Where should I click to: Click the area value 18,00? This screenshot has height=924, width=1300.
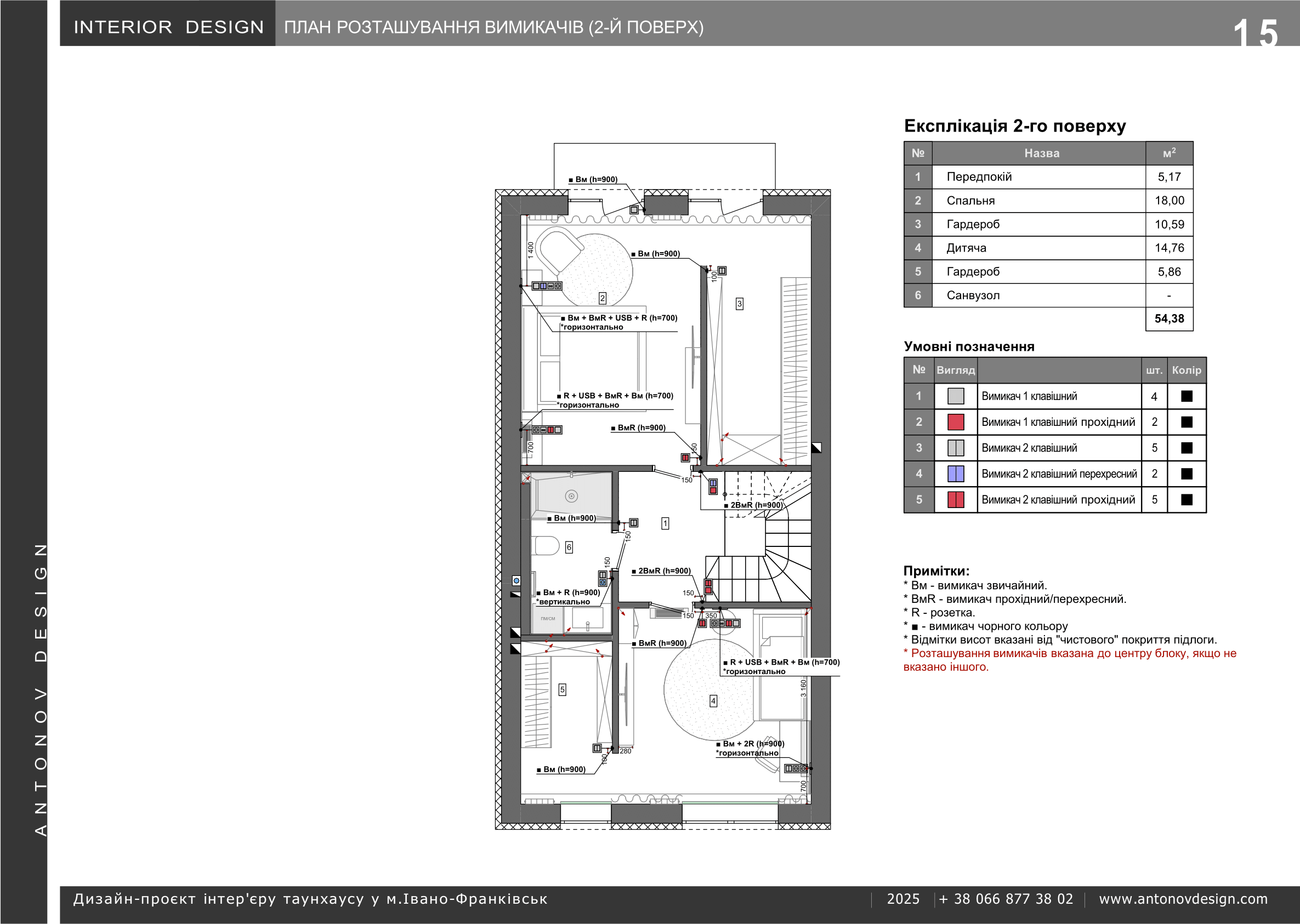point(1169,200)
